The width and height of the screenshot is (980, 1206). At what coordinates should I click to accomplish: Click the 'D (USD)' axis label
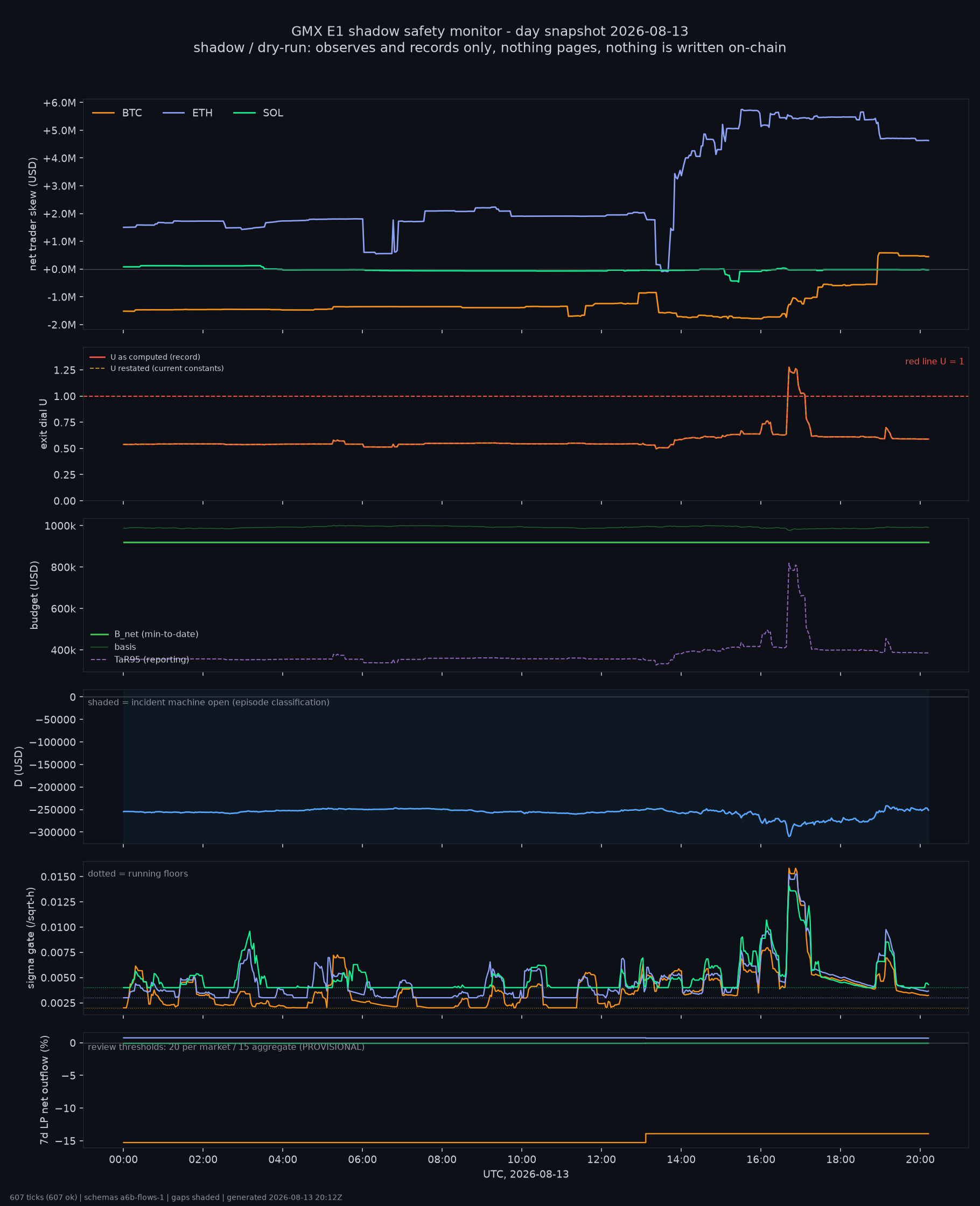click(19, 766)
